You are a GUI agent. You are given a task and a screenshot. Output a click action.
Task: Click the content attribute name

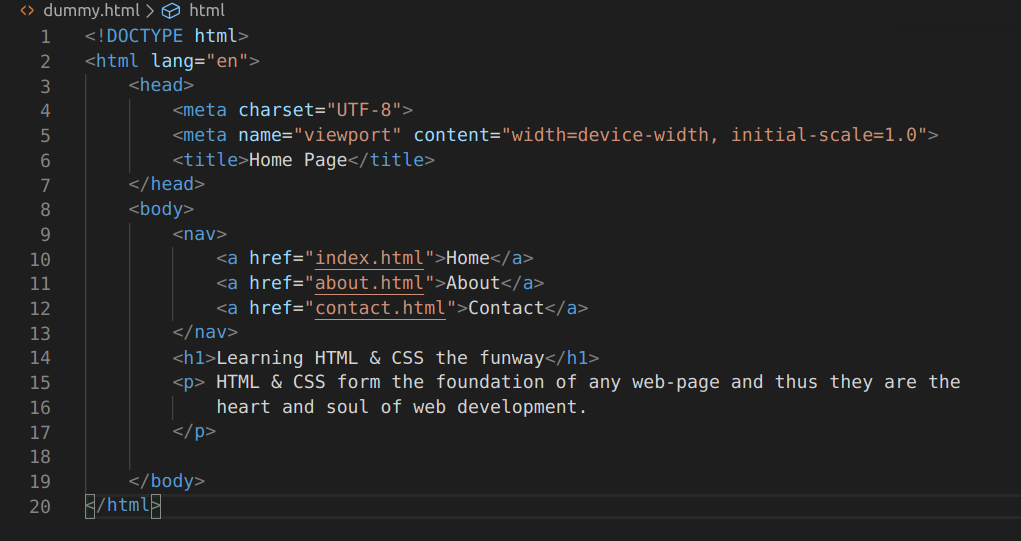[451, 134]
